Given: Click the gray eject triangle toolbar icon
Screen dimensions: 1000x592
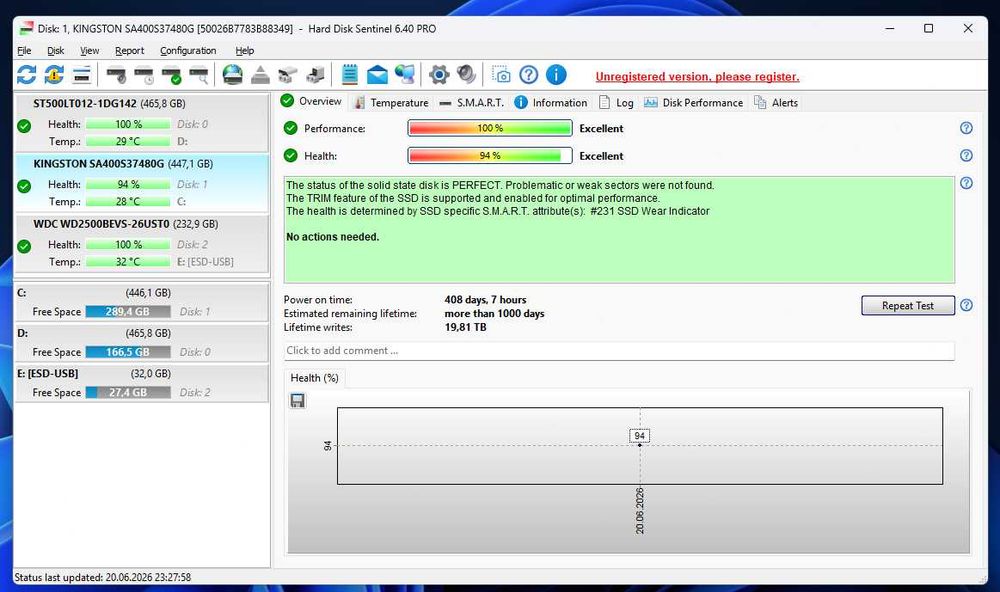Looking at the screenshot, I should [260, 75].
